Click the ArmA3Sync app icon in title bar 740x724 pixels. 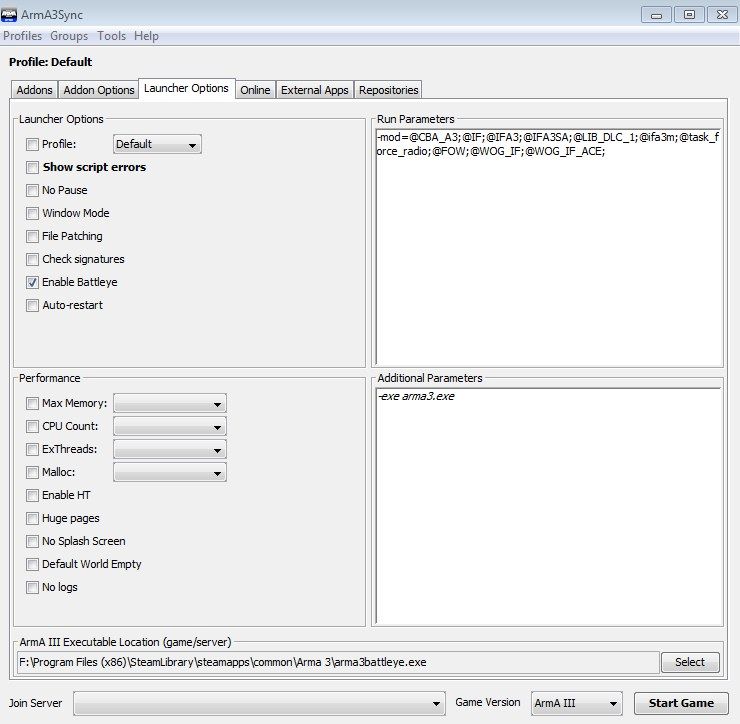coord(9,15)
